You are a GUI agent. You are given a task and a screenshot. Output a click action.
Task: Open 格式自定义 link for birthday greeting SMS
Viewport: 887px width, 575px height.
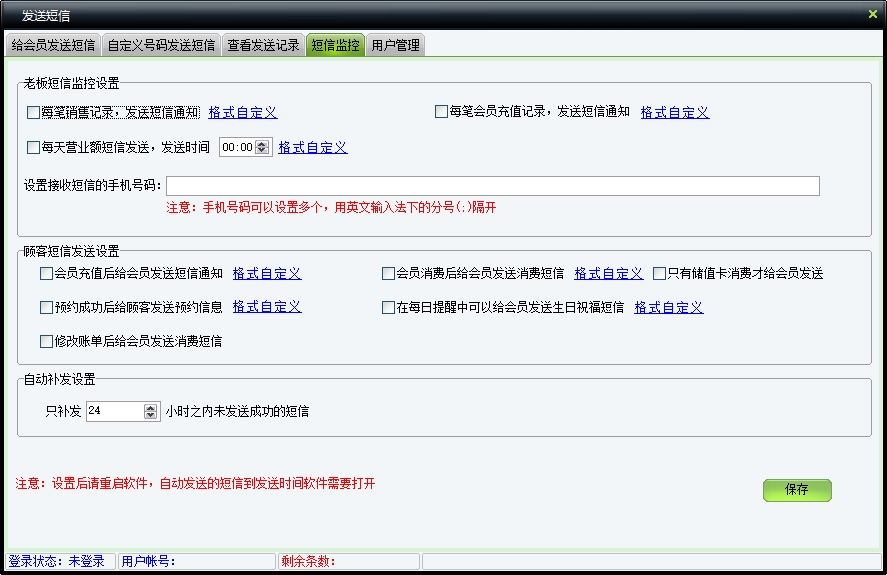(x=668, y=307)
